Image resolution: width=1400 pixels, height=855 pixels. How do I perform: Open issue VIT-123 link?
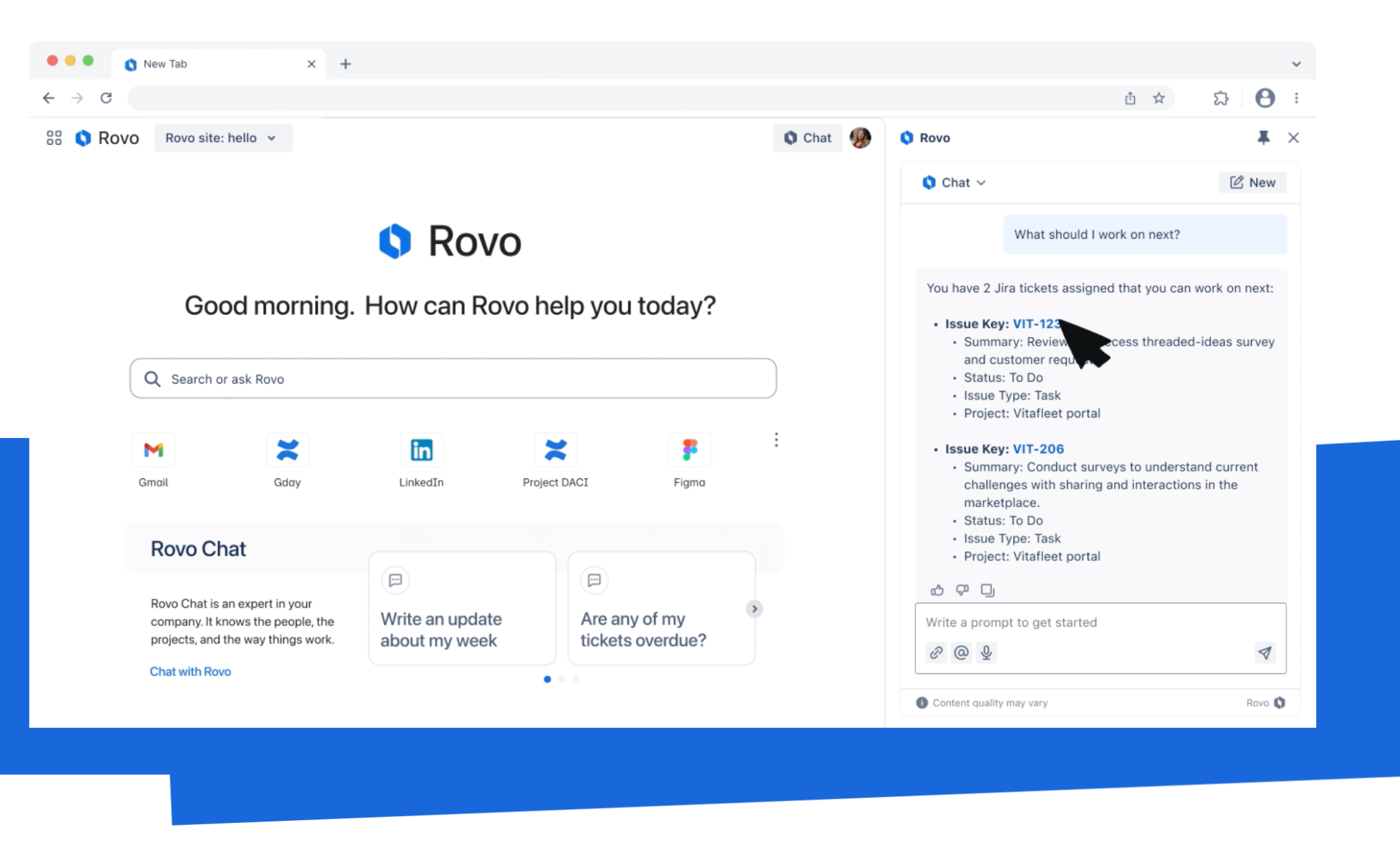coord(1036,324)
